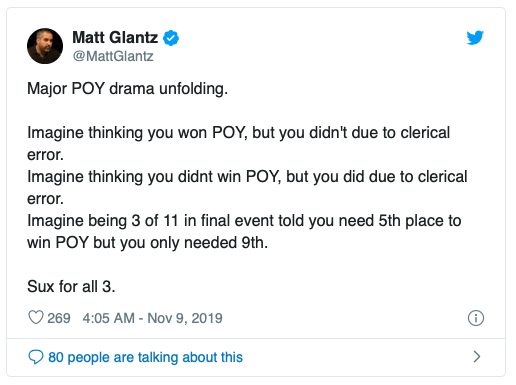Click the blue verified checkmark badge
The height and width of the screenshot is (385, 516).
click(171, 38)
